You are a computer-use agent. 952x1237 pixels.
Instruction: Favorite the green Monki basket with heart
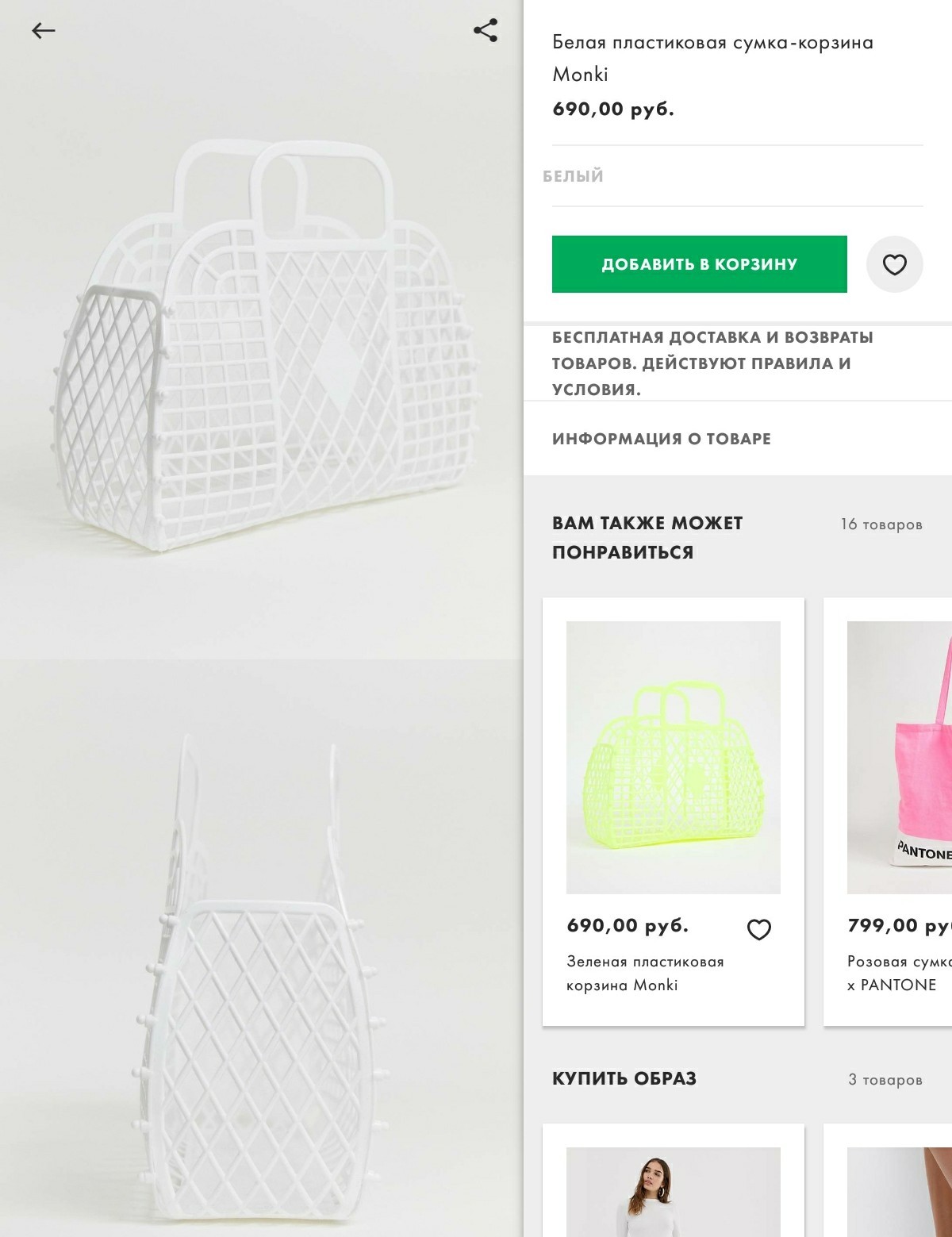point(759,929)
